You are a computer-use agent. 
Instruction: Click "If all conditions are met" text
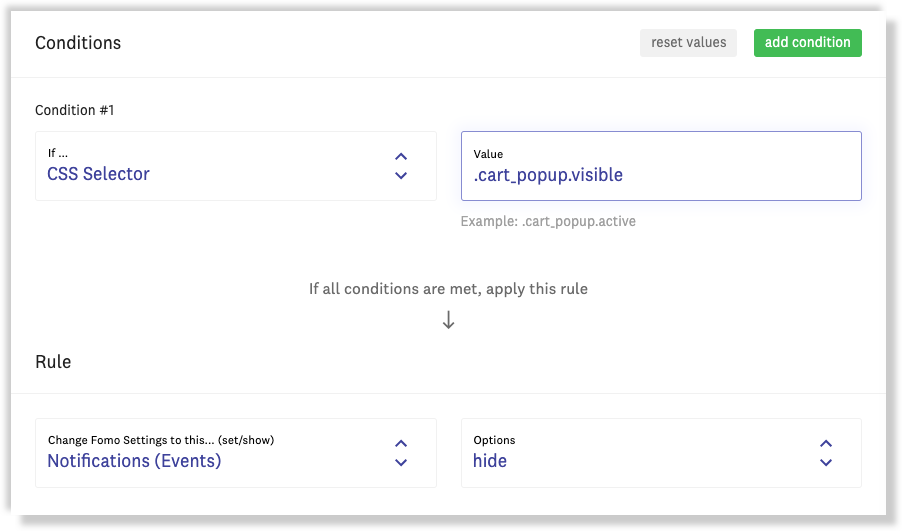[x=448, y=289]
